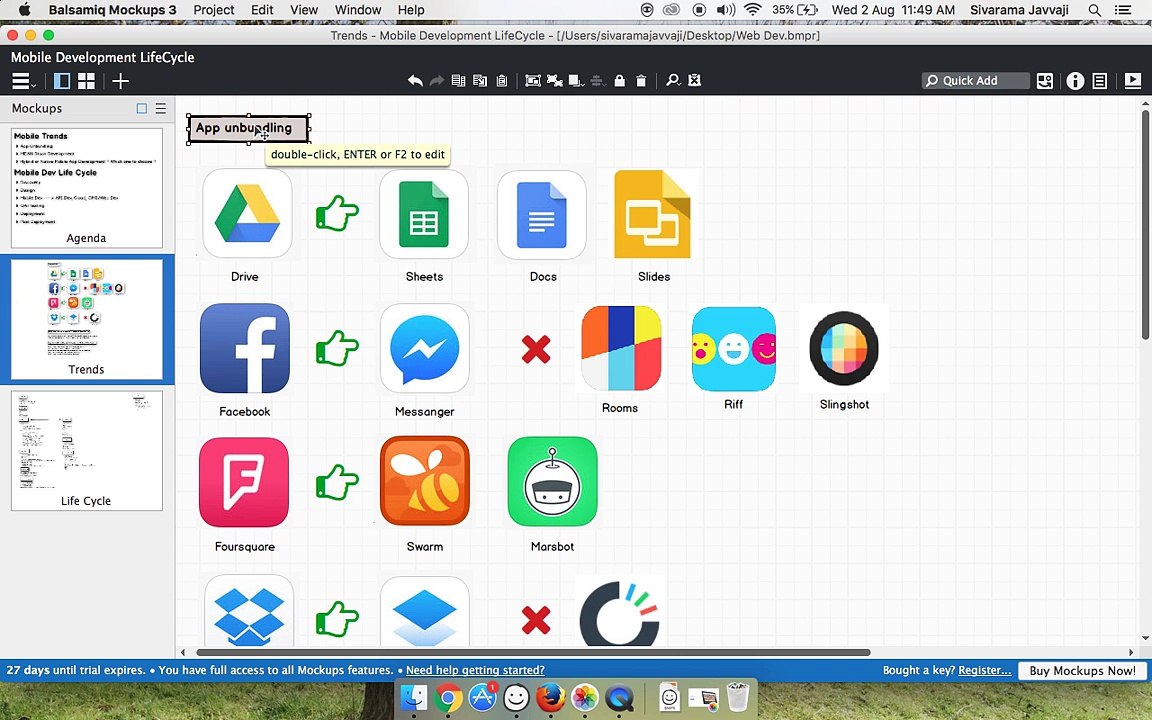Lock the selected control
1152x720 pixels.
(x=619, y=81)
